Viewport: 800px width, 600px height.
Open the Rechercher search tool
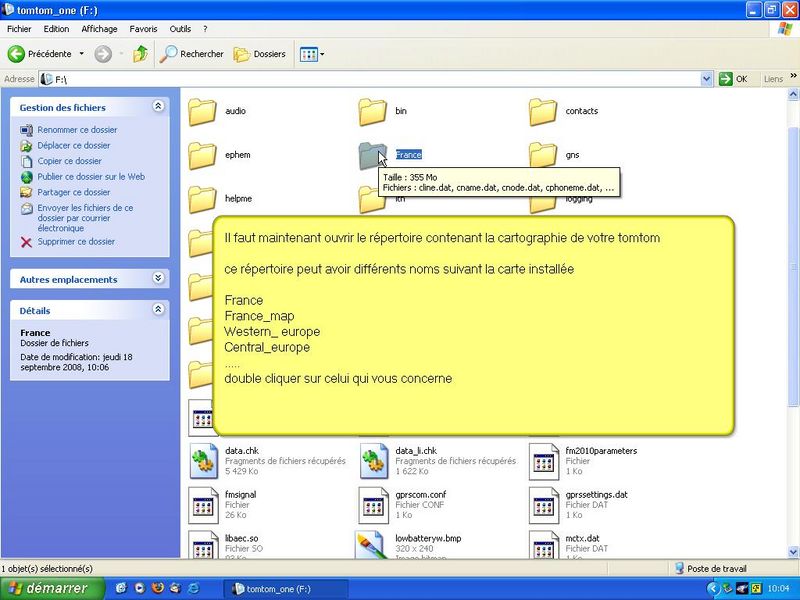pyautogui.click(x=191, y=54)
